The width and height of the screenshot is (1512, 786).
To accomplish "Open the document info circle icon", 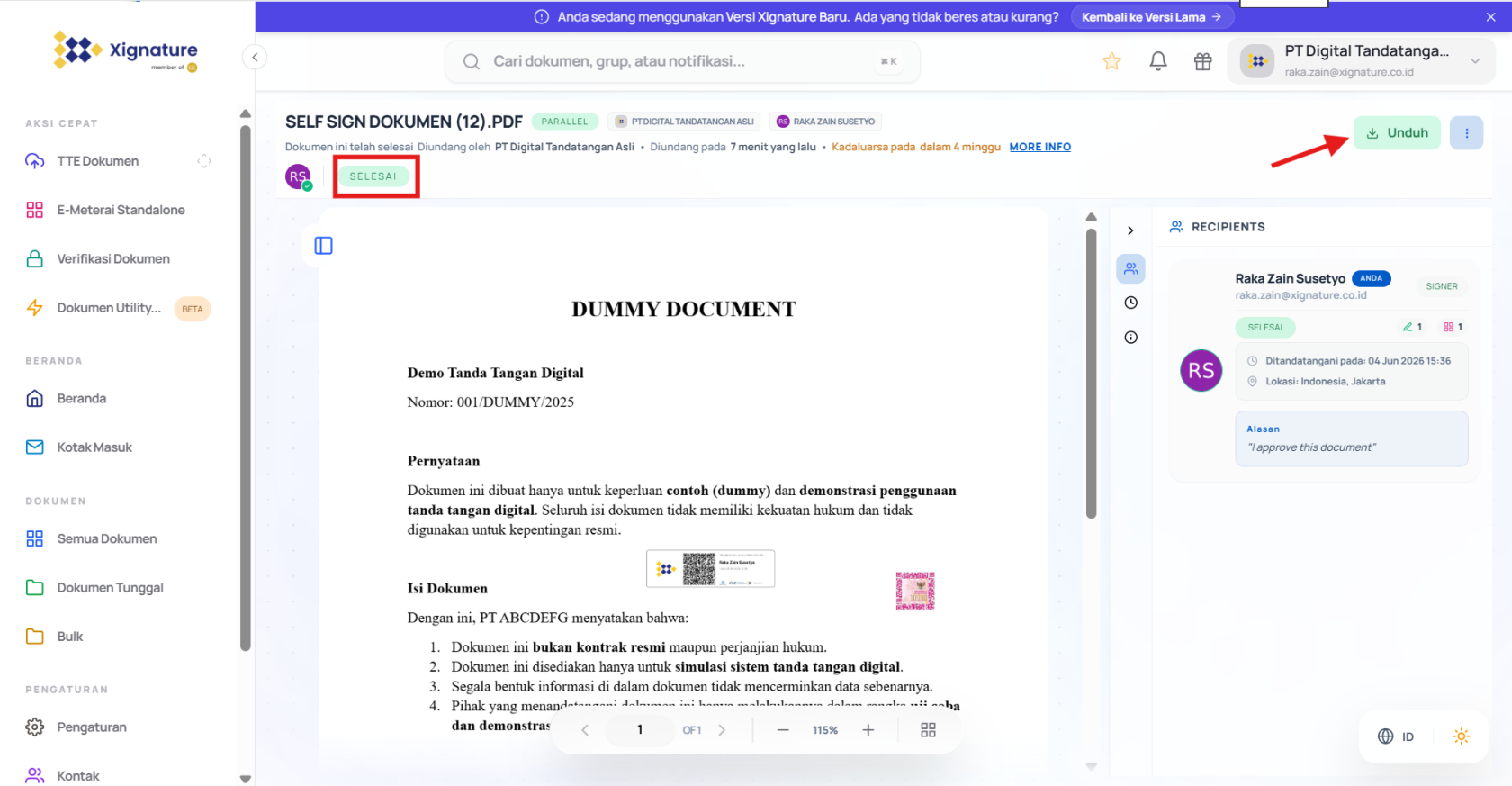I will 1131,338.
